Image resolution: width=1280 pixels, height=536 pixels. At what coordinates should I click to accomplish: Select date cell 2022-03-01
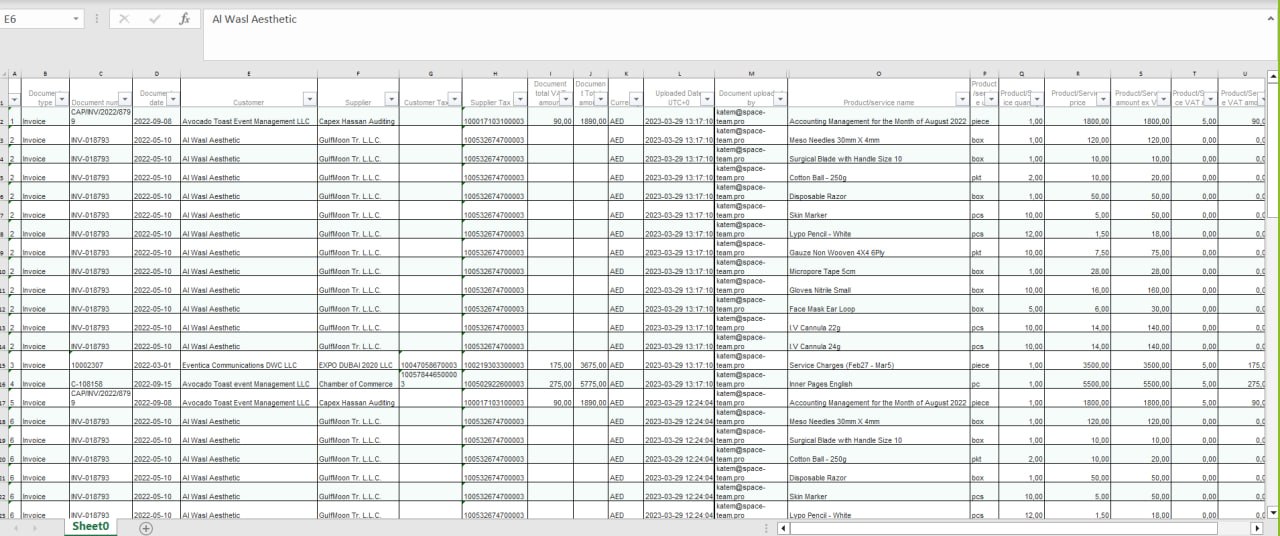(x=156, y=360)
